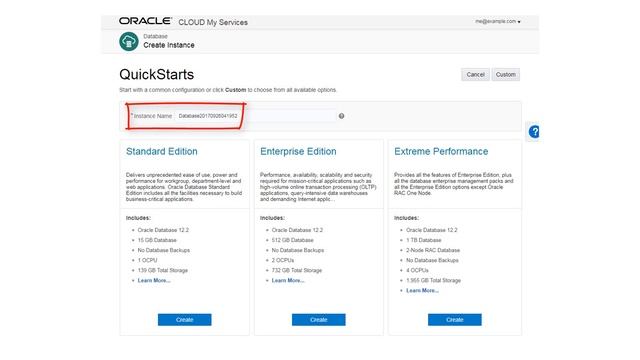
Task: Click the Create Instance breadcrumb text
Action: point(169,45)
